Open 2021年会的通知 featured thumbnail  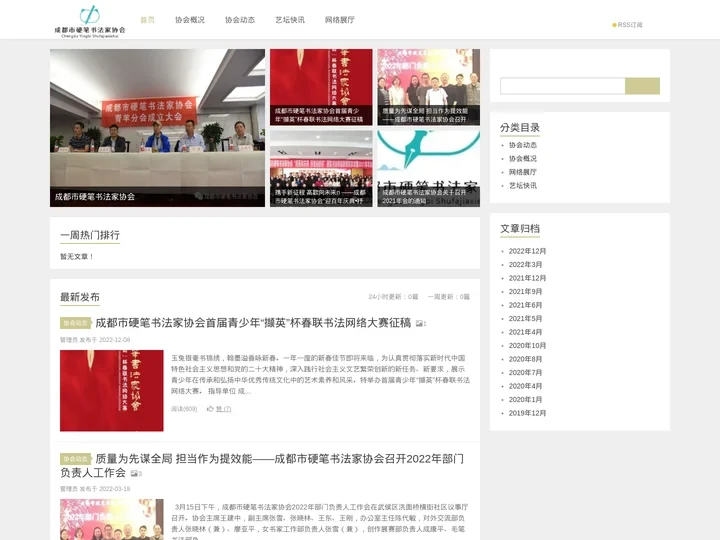[428, 169]
